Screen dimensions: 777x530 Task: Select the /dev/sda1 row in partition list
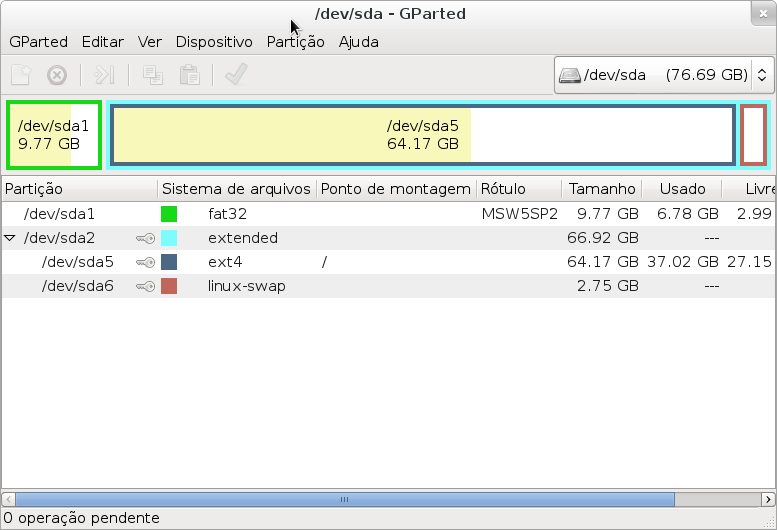coord(60,214)
